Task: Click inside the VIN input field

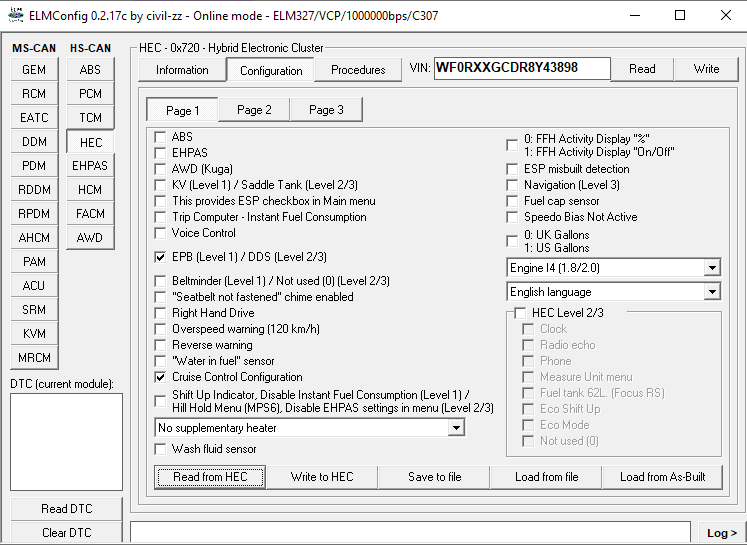Action: (521, 69)
